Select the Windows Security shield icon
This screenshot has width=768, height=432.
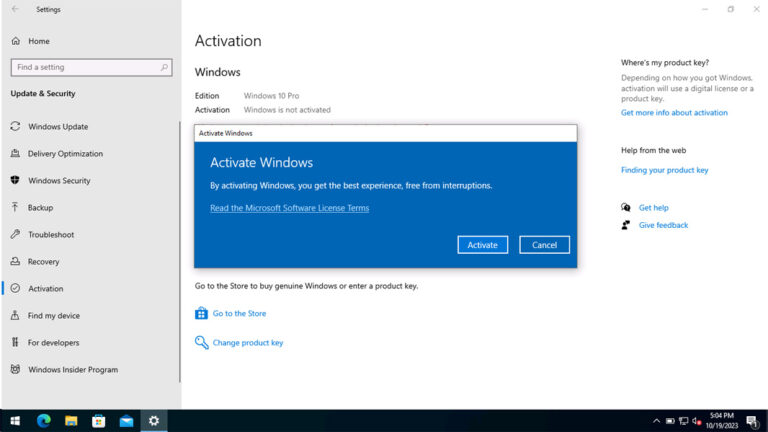tap(15, 181)
